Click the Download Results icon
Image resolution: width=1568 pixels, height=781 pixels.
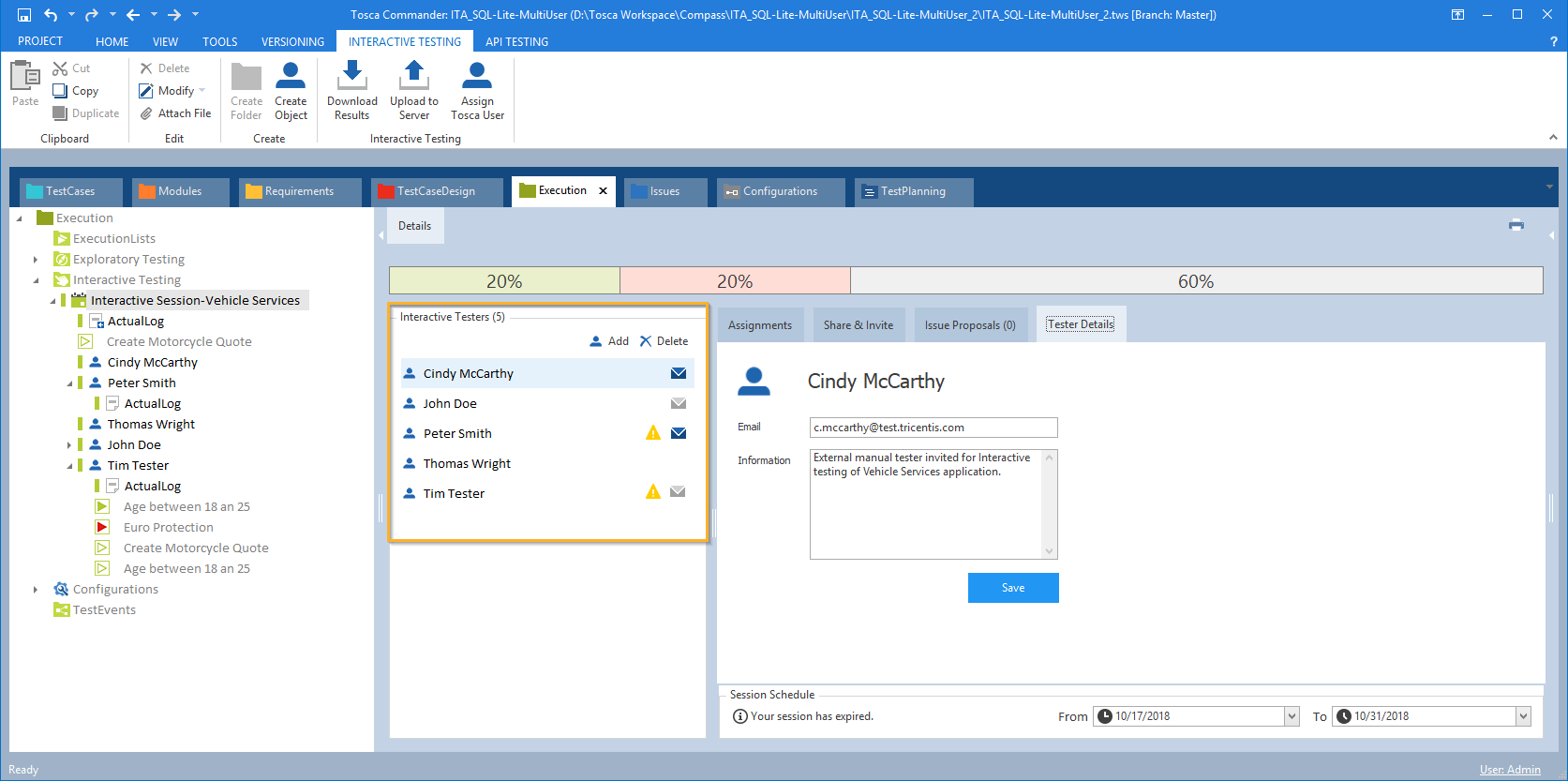352,75
